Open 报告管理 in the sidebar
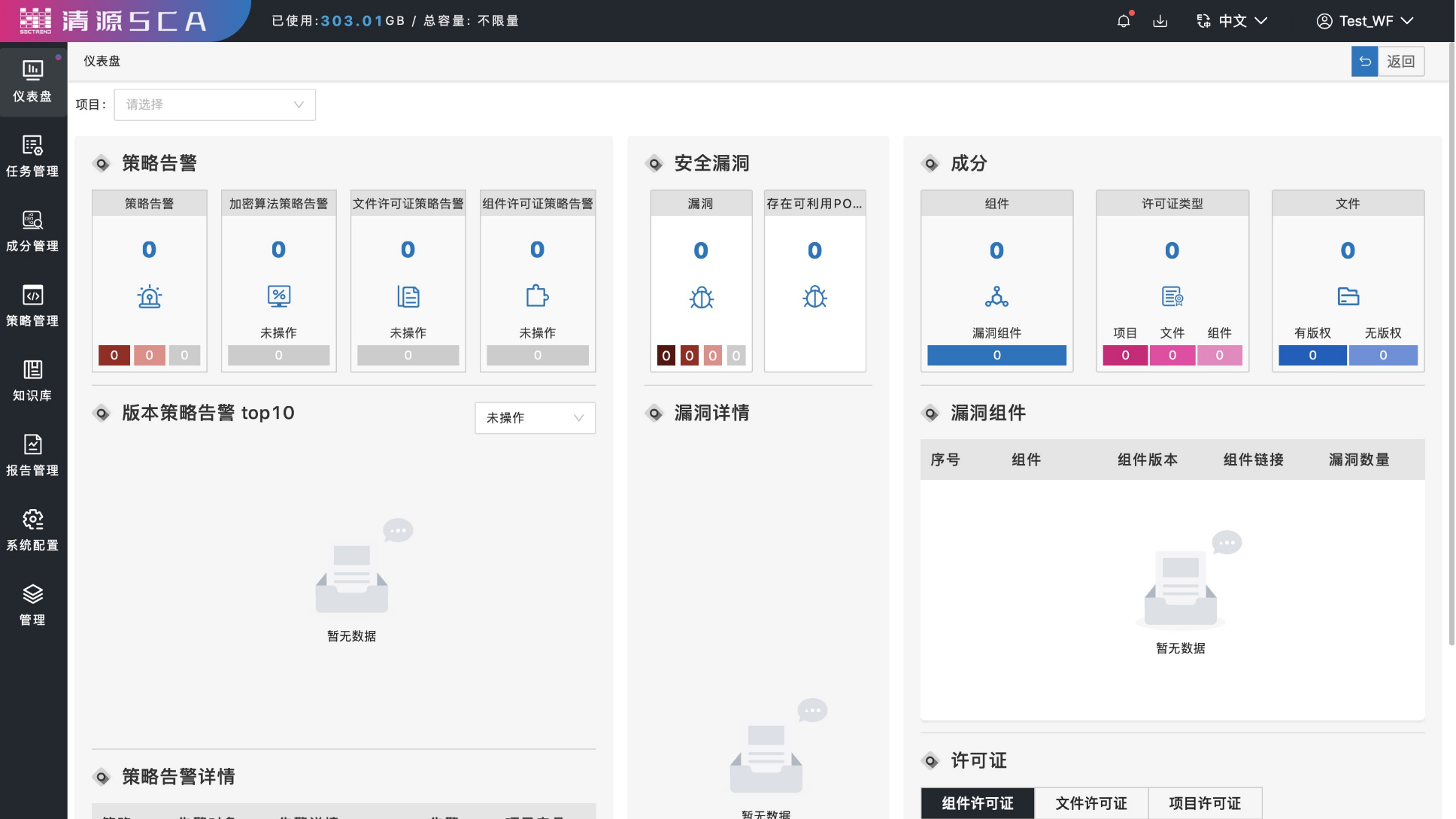 click(x=32, y=455)
